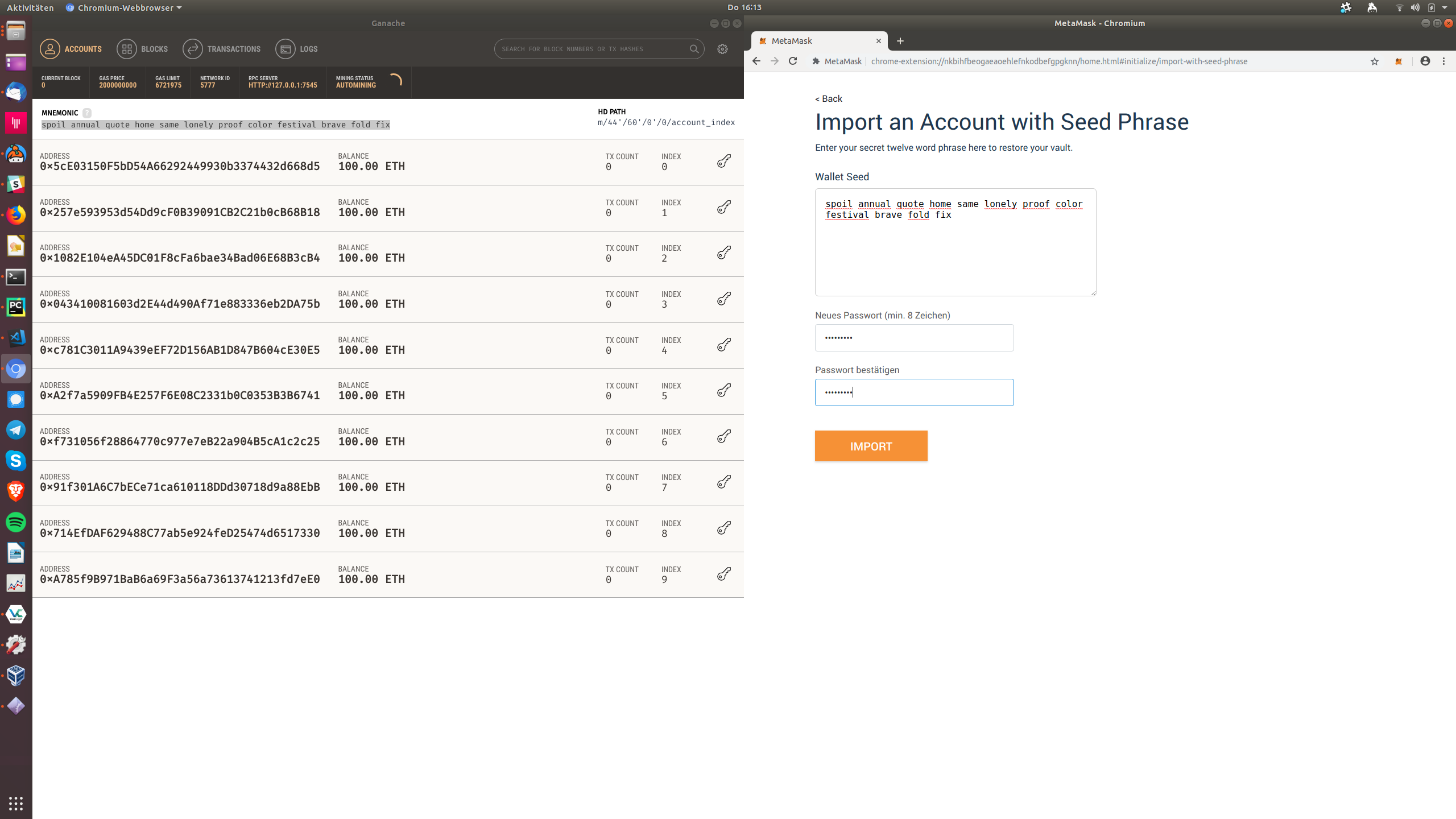Open the Accounts tab in Ganache
The image size is (1456, 819).
[71, 49]
